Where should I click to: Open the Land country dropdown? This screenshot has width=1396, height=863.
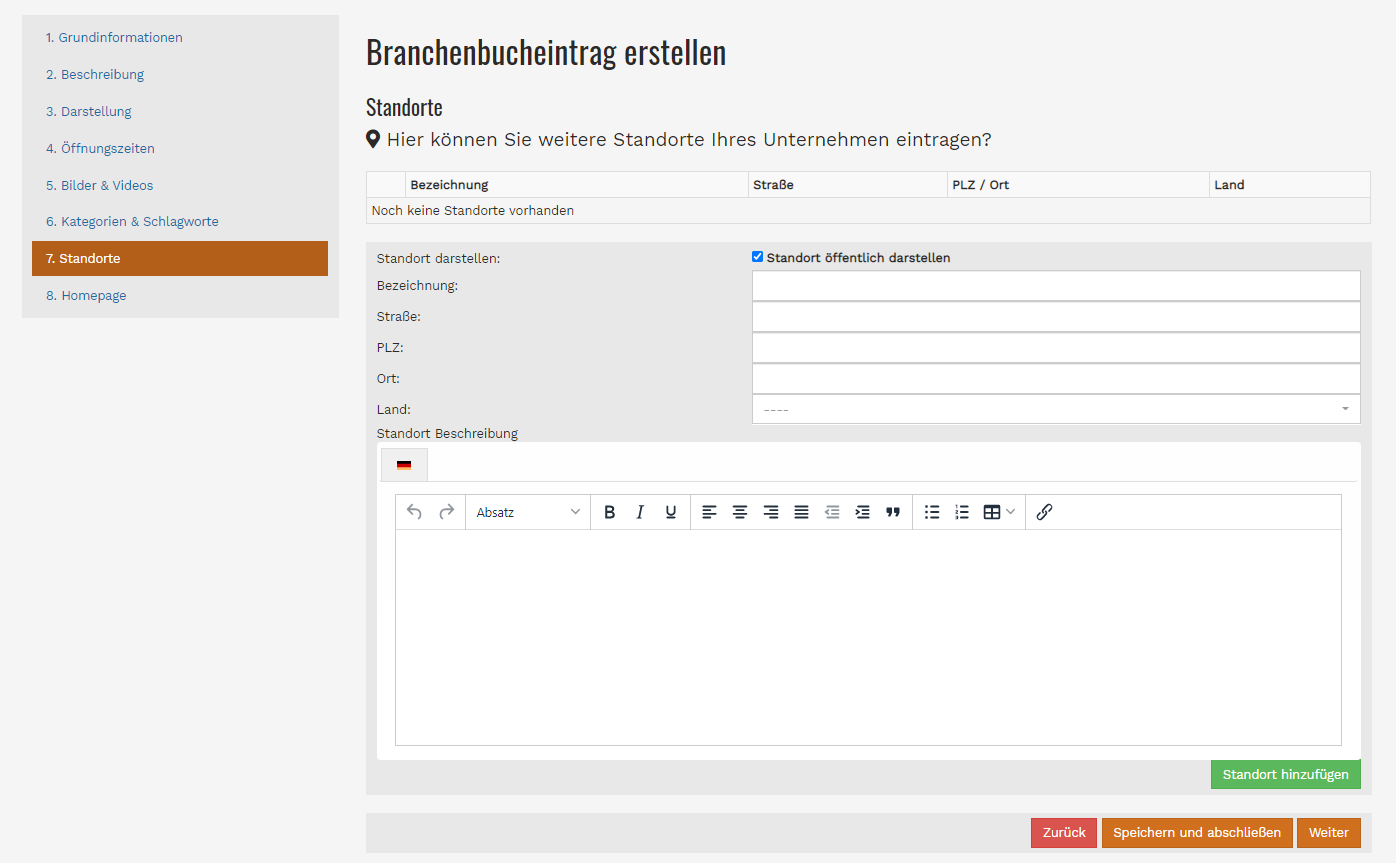1056,409
